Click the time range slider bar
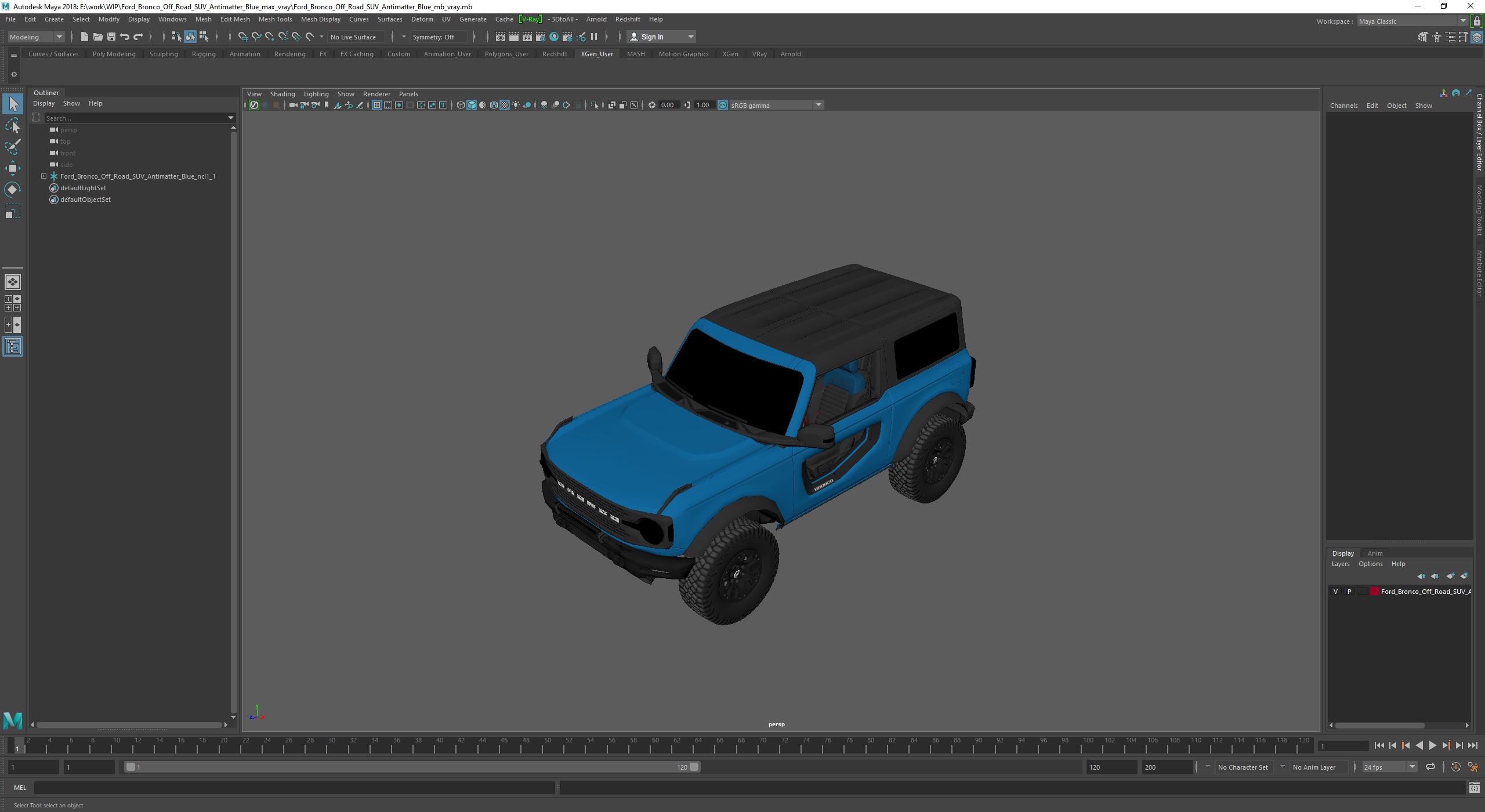The image size is (1485, 812). click(412, 767)
